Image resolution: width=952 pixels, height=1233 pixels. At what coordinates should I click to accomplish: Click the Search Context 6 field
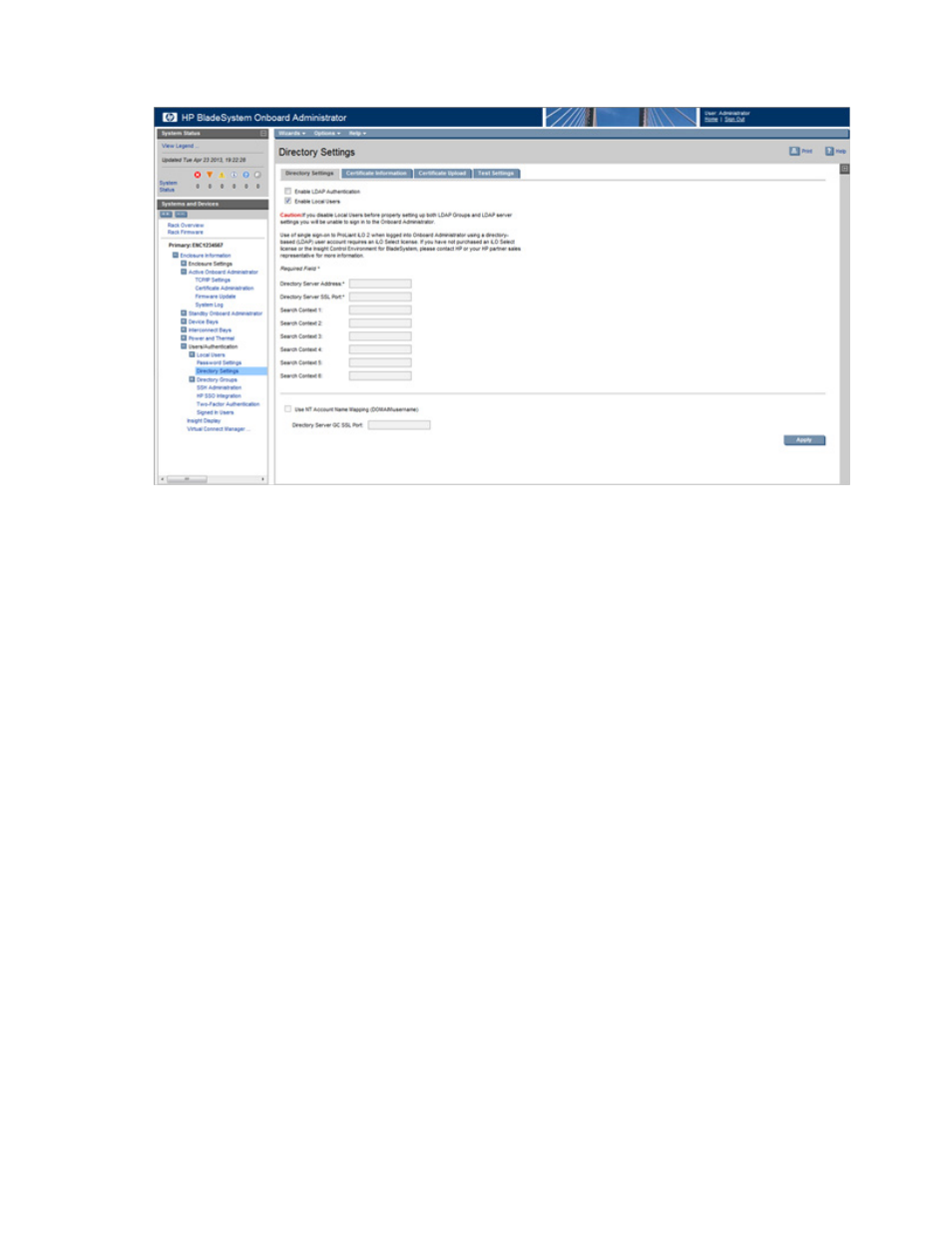pos(379,375)
